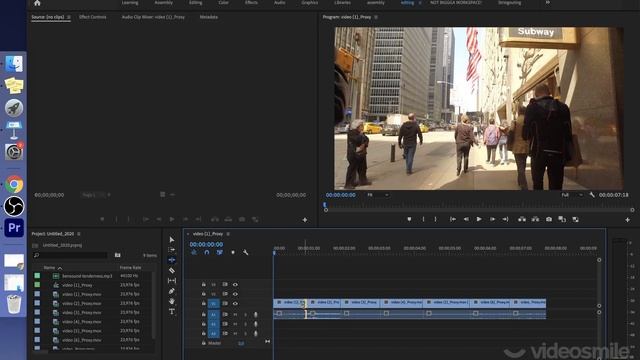This screenshot has width=640, height=360.
Task: Click the Lift button in Program monitor
Action: pos(522,220)
